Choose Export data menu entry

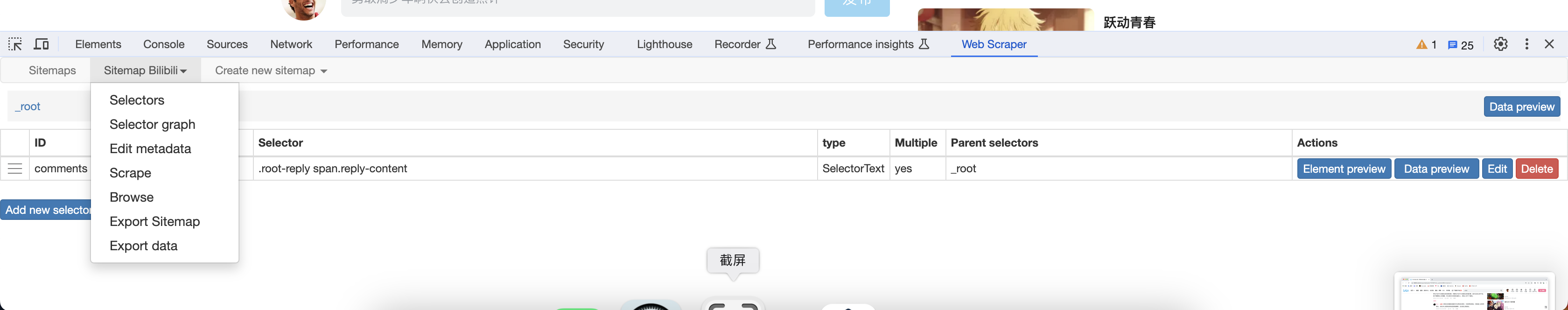coord(144,246)
